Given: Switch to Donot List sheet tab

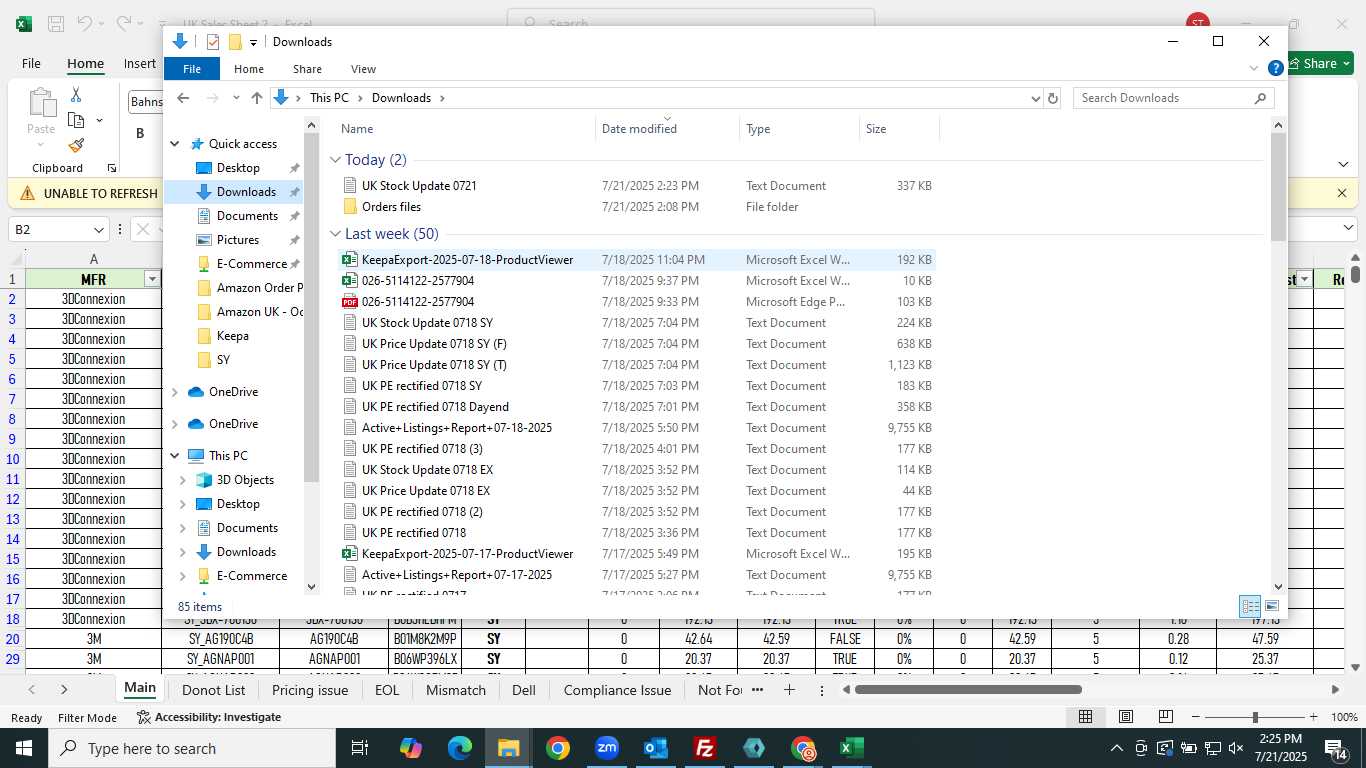Looking at the screenshot, I should [x=214, y=690].
